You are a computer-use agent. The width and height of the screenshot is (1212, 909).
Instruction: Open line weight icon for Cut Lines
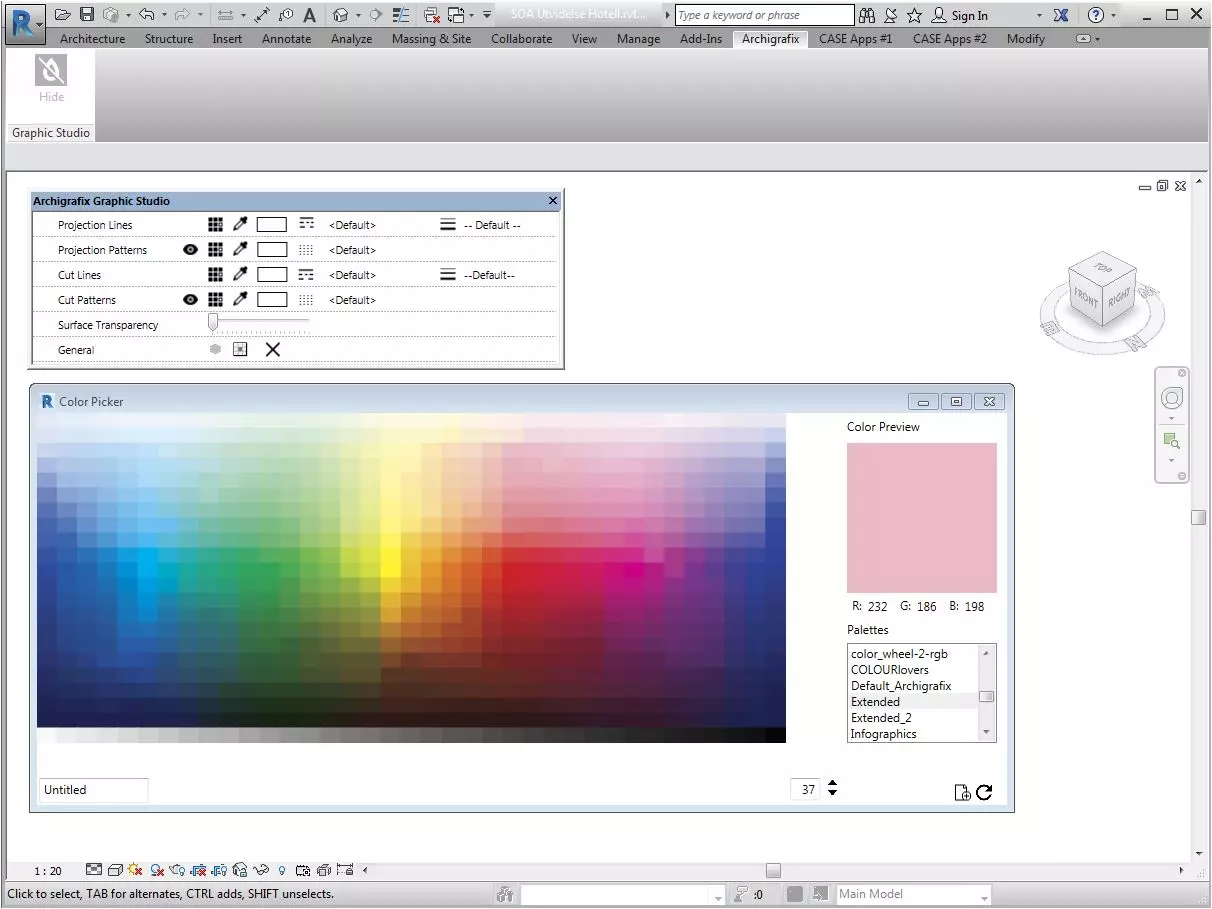click(448, 275)
